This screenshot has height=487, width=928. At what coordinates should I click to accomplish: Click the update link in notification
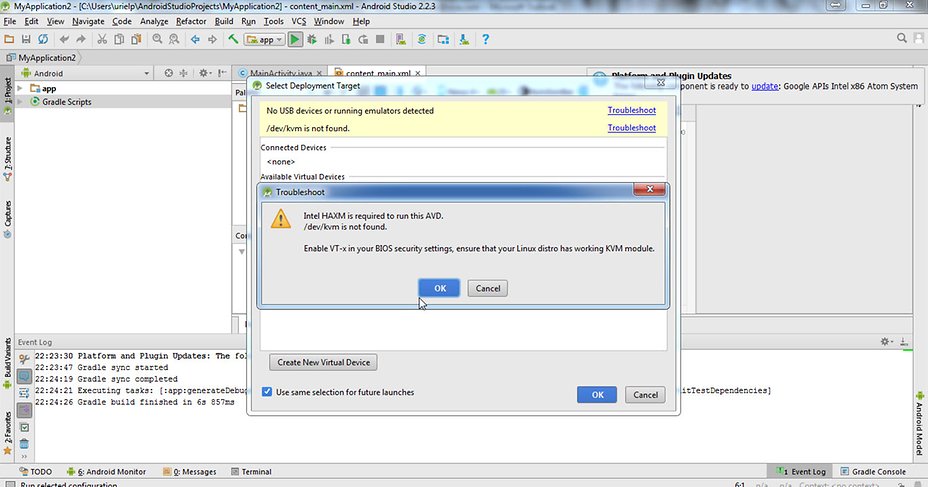[x=765, y=86]
